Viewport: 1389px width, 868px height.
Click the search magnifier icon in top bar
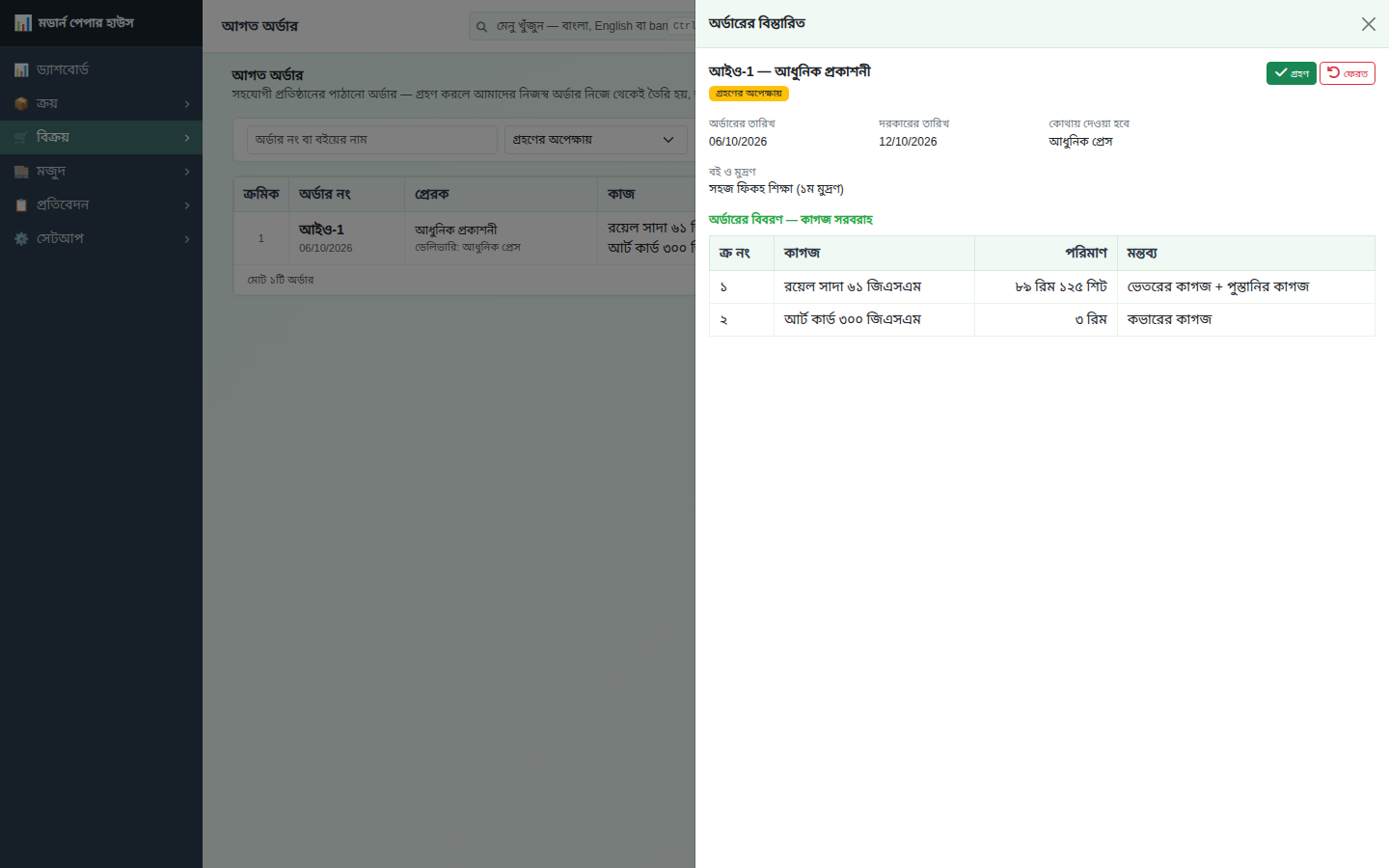tap(481, 26)
